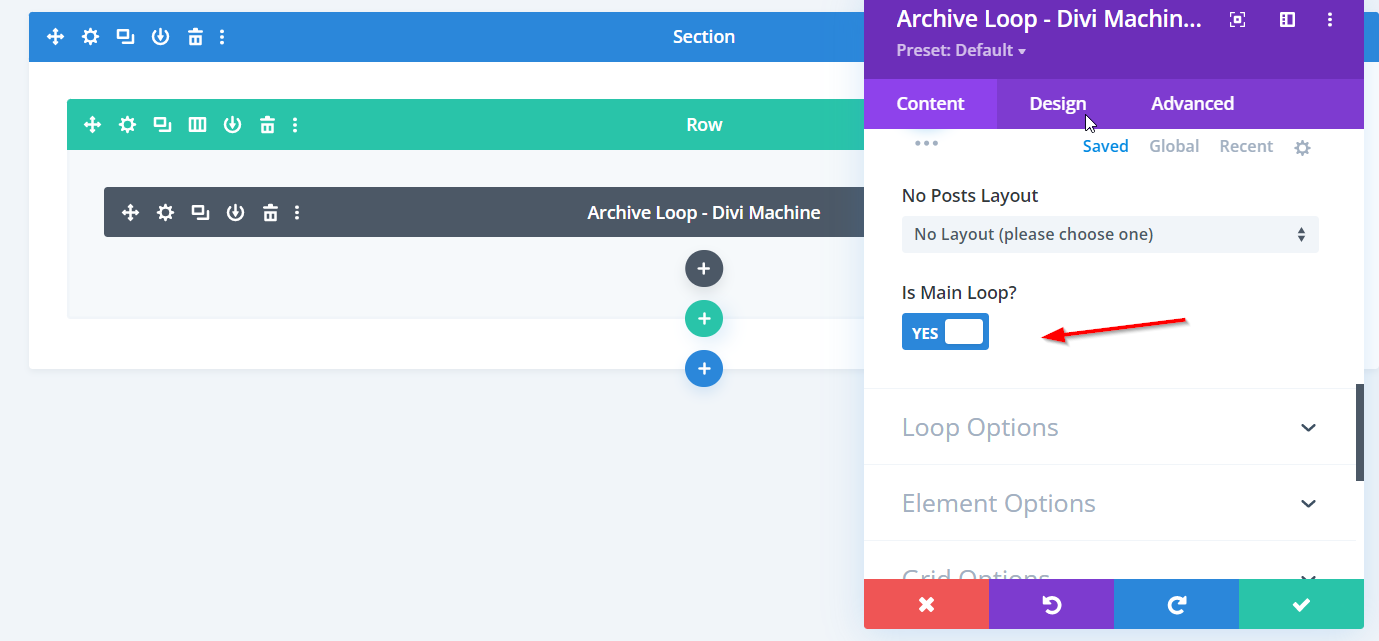Open the Archive Loop module's three-dot menu
Viewport: 1379px width, 641px height.
297,213
